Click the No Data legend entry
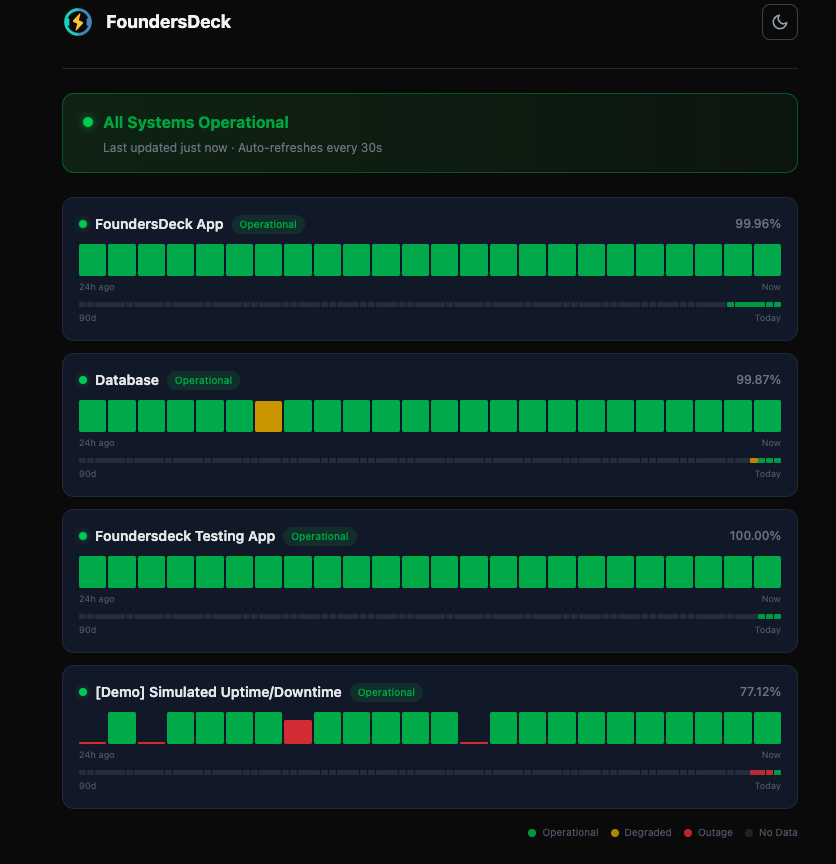 [771, 833]
